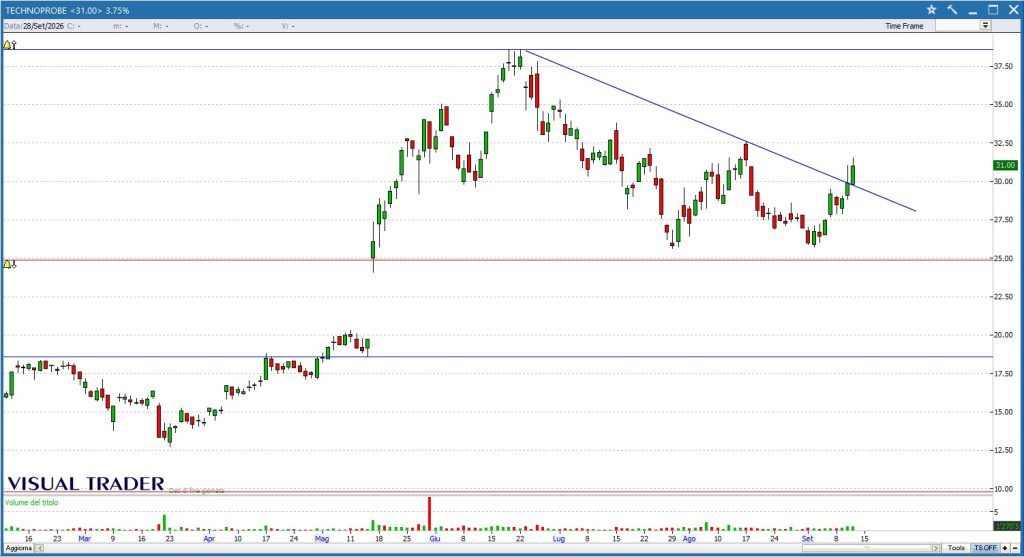Click the zoom out minus button
This screenshot has width=1024, height=557.
(x=1015, y=548)
